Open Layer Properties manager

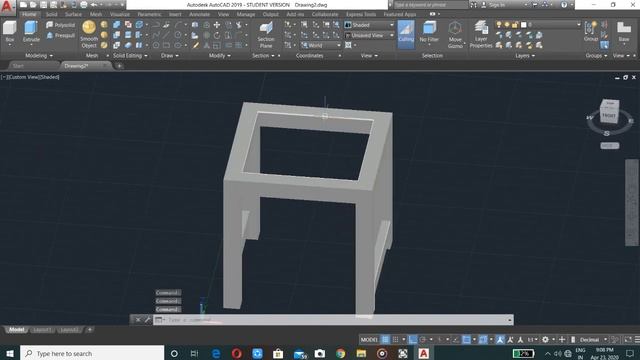click(481, 35)
